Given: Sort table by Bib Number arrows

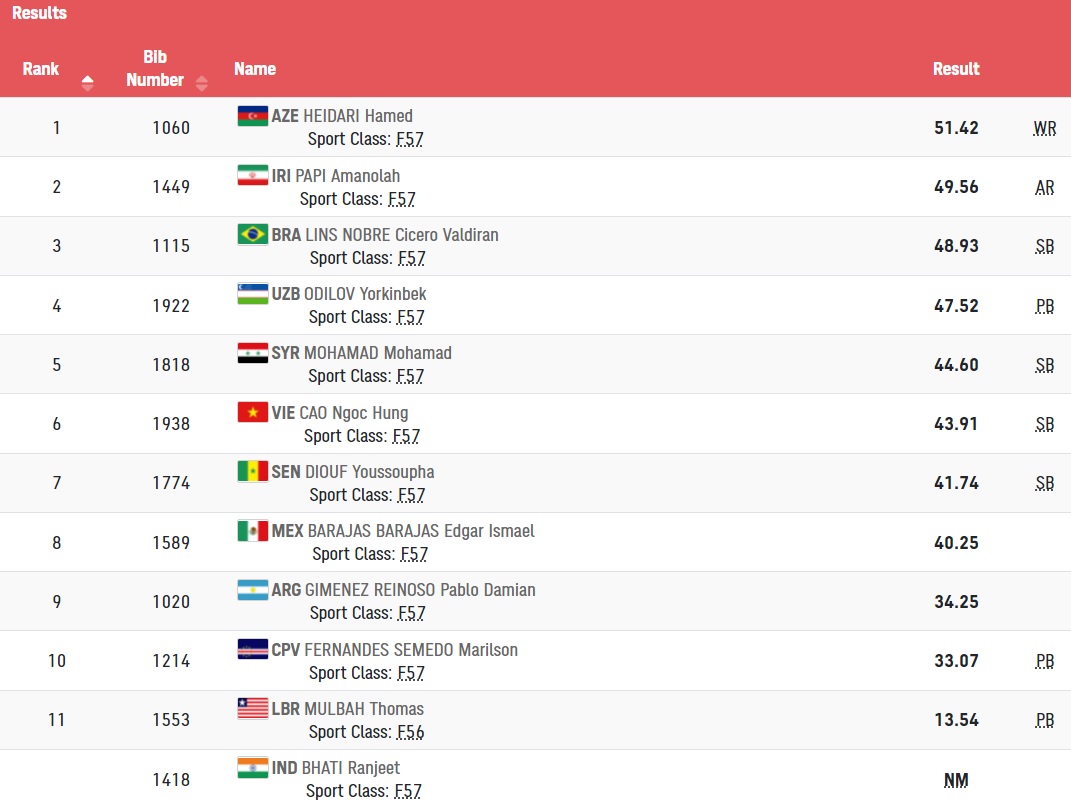Looking at the screenshot, I should pyautogui.click(x=201, y=83).
